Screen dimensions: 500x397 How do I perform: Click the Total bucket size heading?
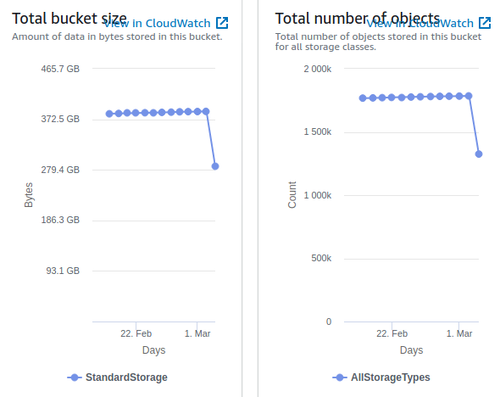[69, 18]
